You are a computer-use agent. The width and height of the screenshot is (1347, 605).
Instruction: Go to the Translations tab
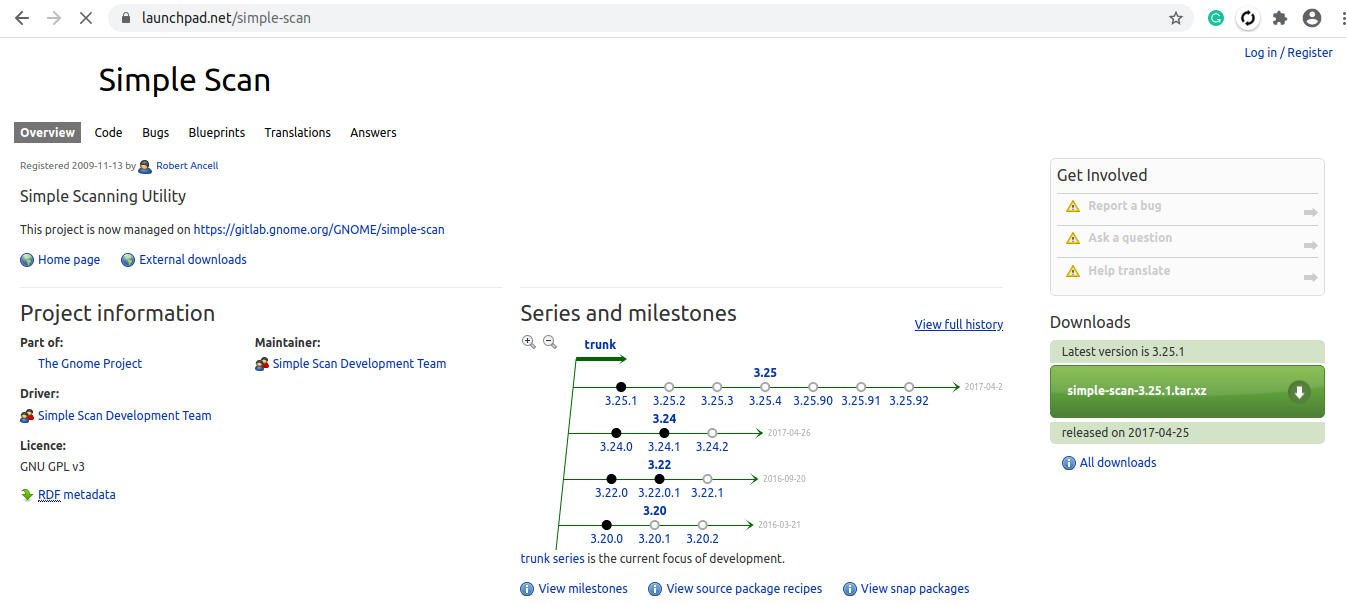(297, 132)
